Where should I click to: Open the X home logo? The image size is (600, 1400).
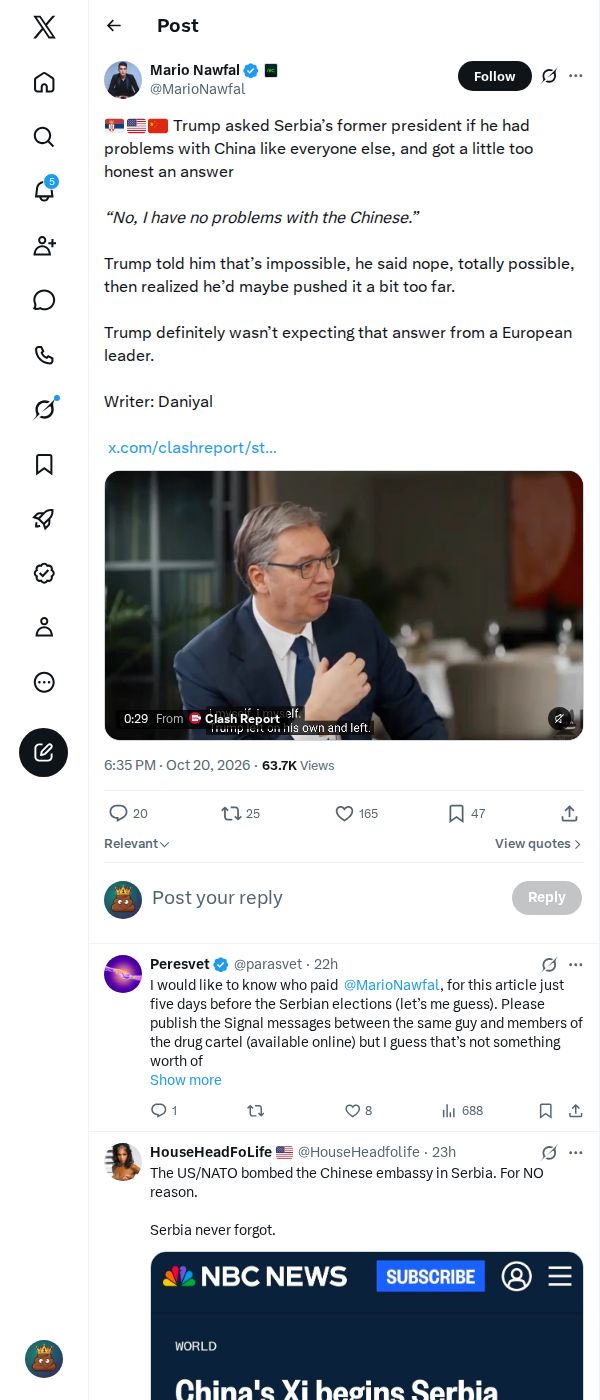point(44,27)
